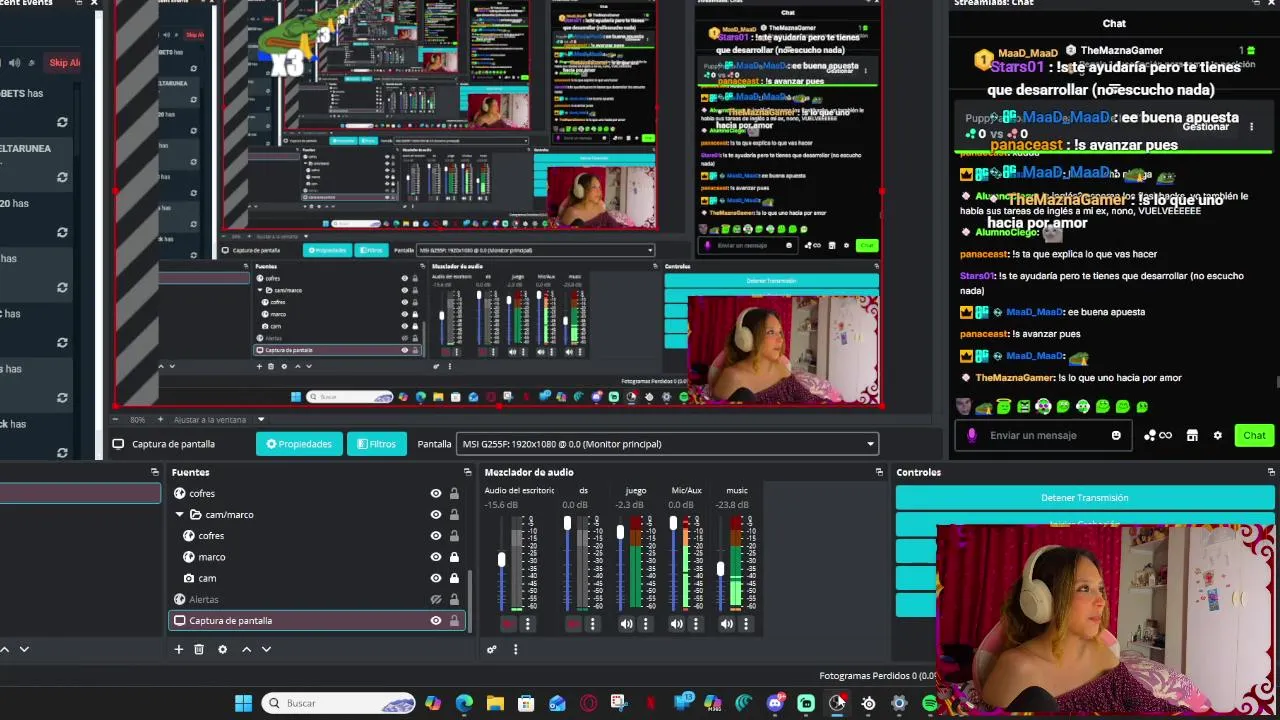Unmute the ds audio channel
This screenshot has width=1280, height=720.
[573, 624]
